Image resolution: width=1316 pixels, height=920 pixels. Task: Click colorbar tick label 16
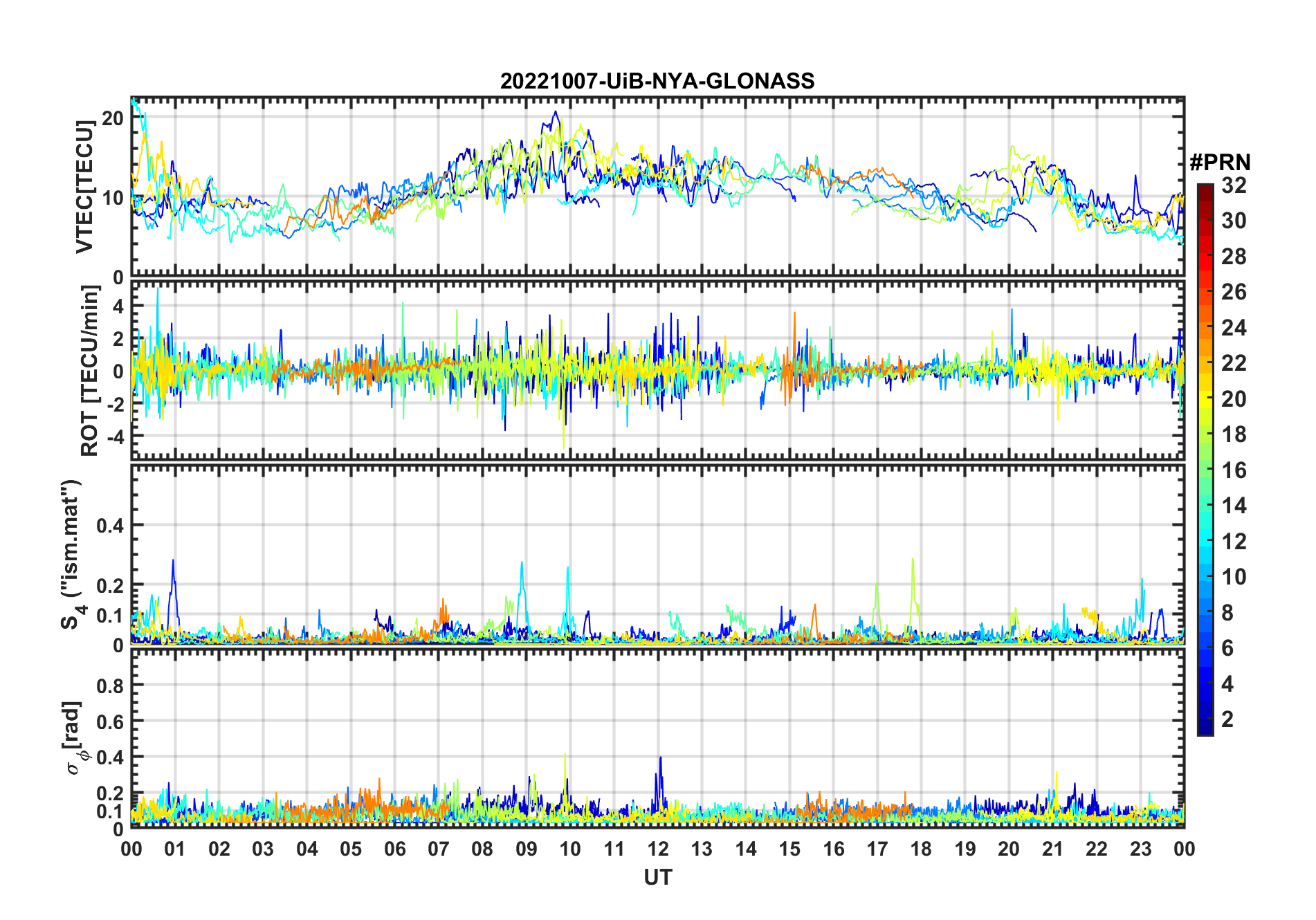(x=1234, y=470)
